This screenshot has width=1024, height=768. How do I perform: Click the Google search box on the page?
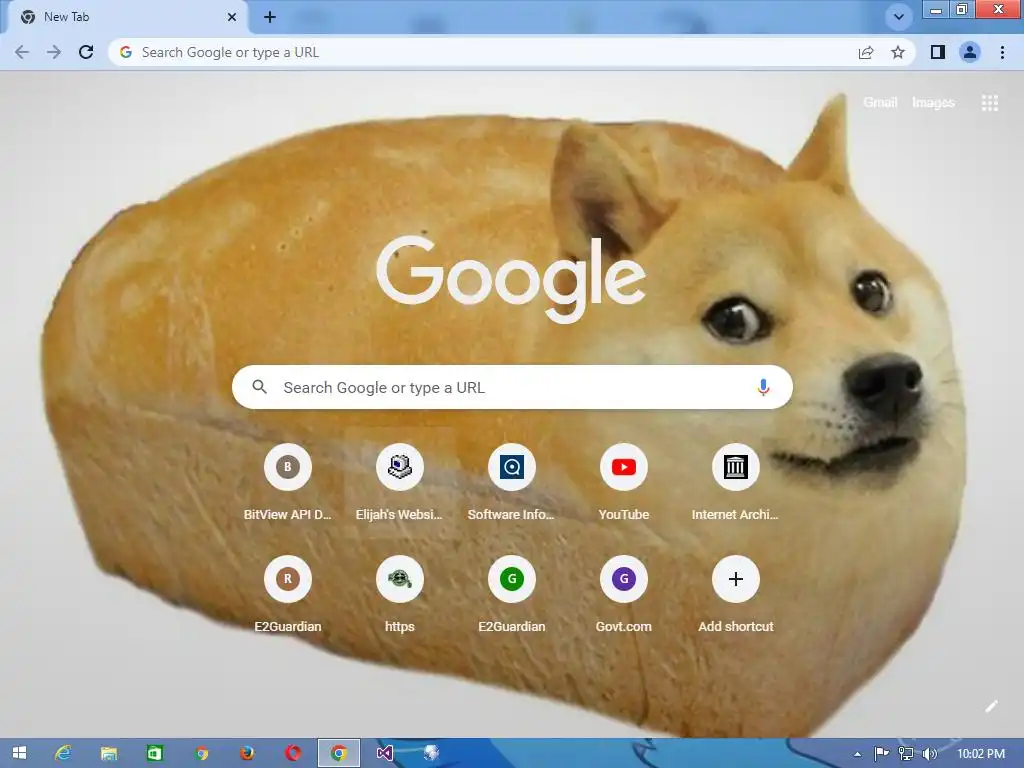[x=512, y=387]
